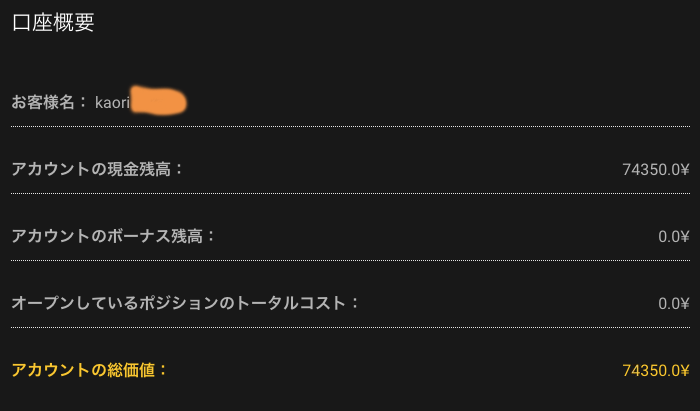Click the dotted line under the cash balance
This screenshot has width=700, height=411.
coord(350,194)
